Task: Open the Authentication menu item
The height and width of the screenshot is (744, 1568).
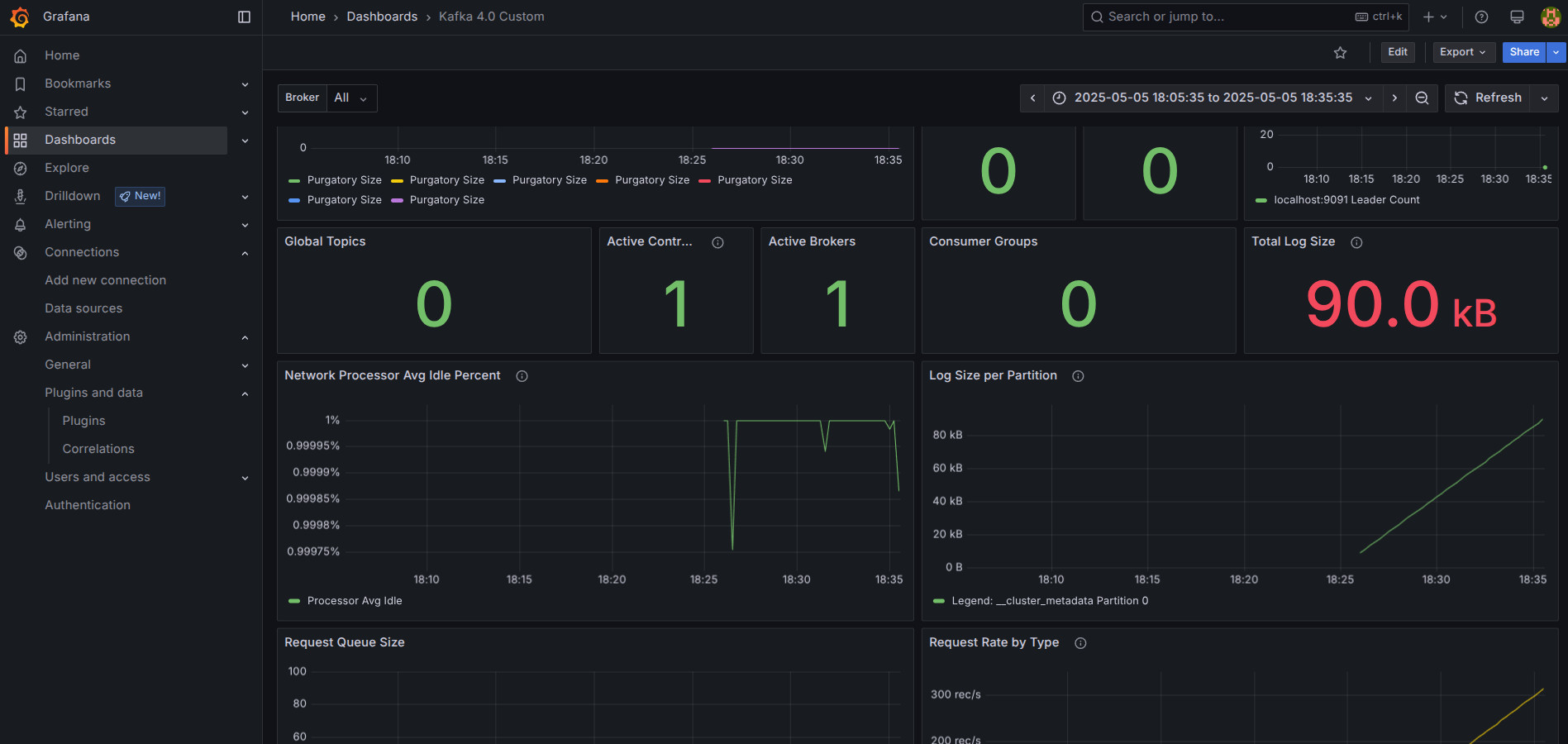Action: click(x=88, y=505)
